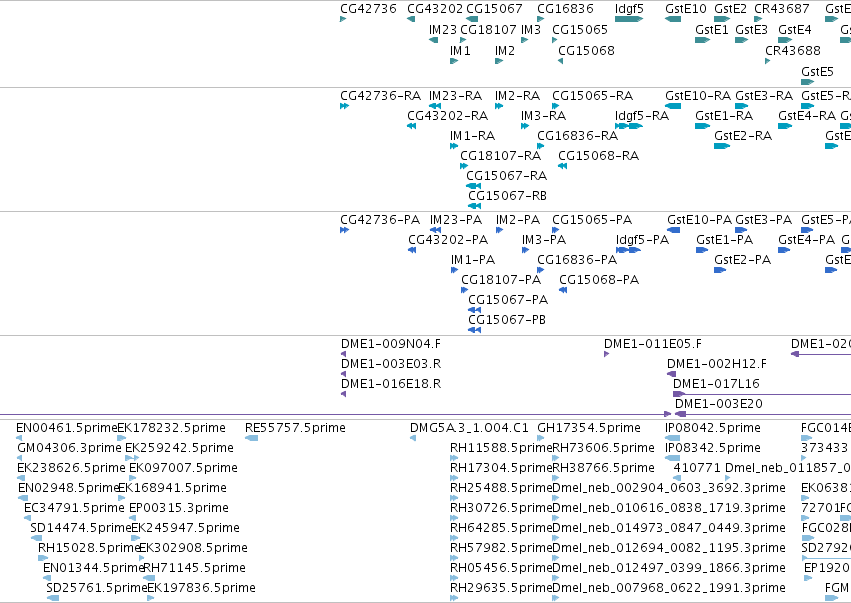Select the GstE10-PA protein label
Screen dimensions: 851x603
[700, 220]
